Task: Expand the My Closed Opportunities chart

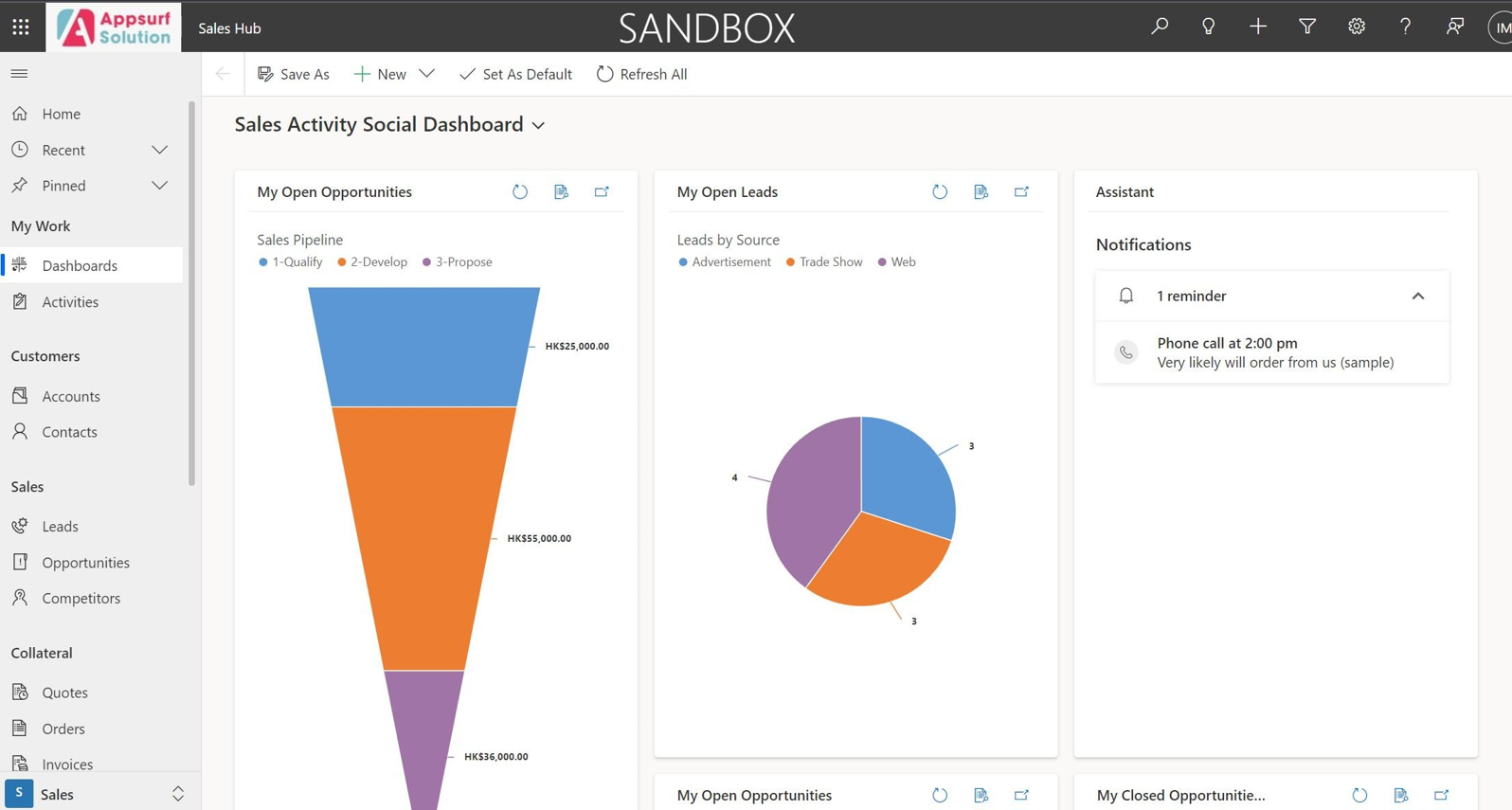Action: pos(1441,795)
